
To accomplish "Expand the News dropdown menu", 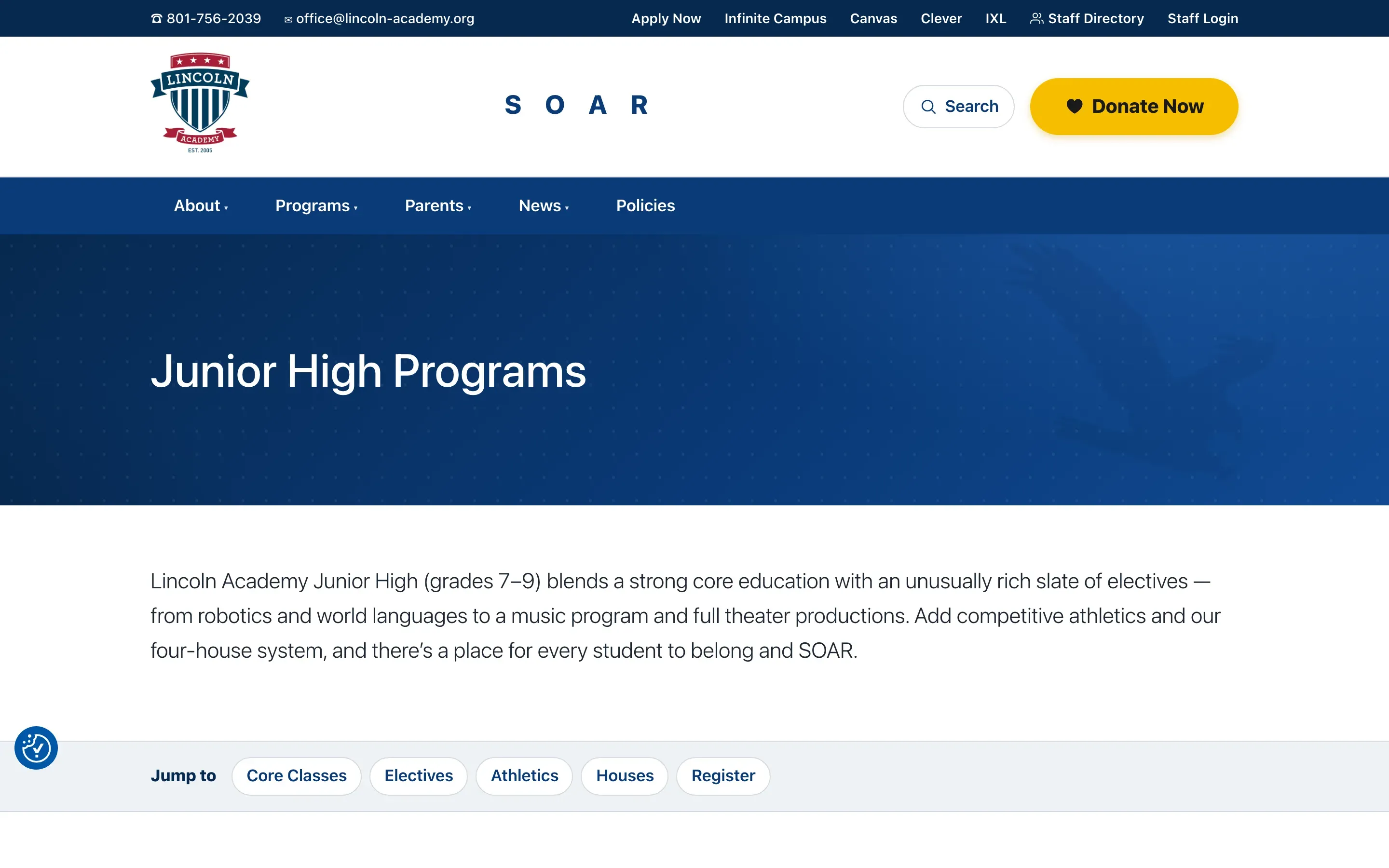I will (x=544, y=205).
